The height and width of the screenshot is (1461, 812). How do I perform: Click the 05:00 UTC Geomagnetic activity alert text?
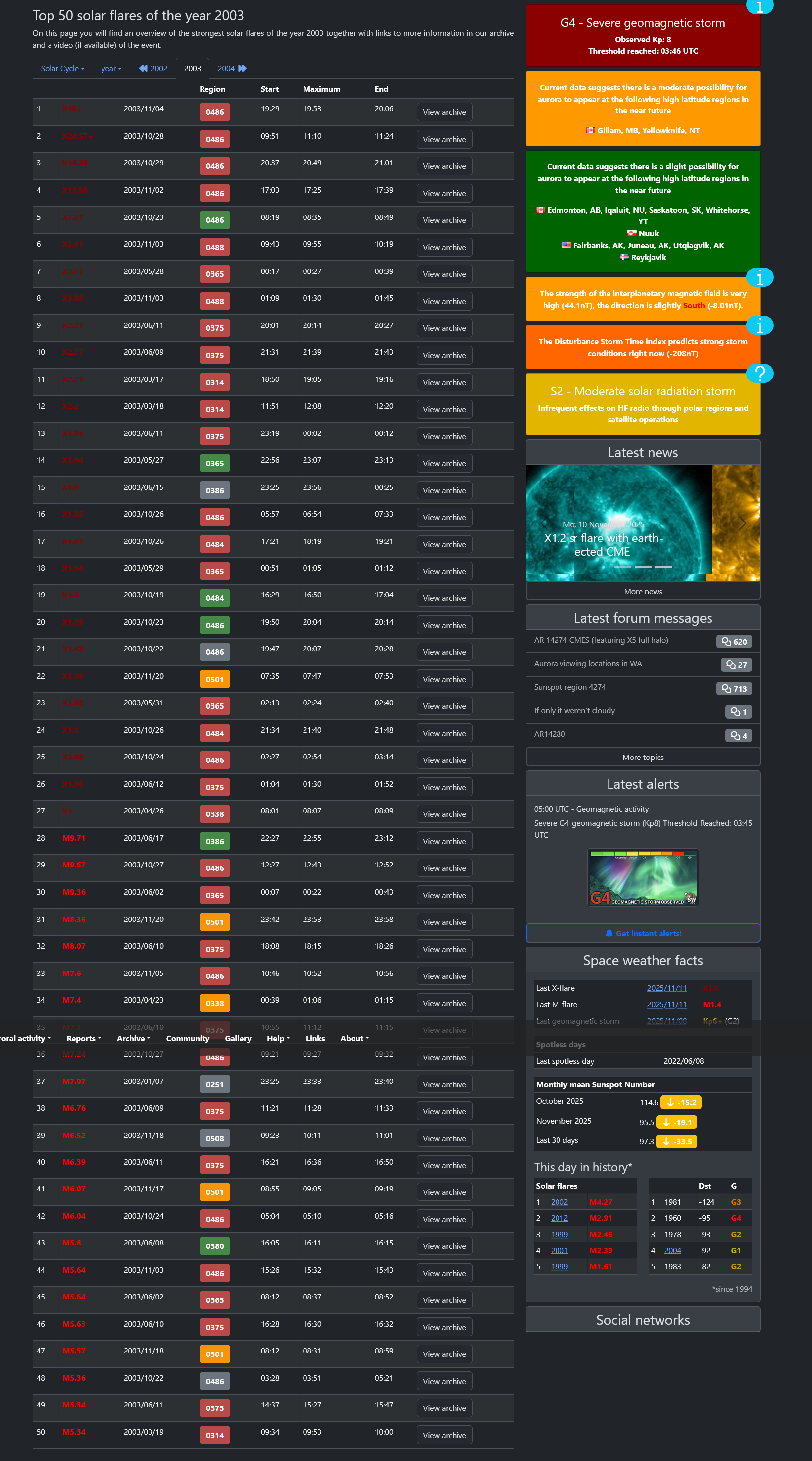tap(591, 809)
